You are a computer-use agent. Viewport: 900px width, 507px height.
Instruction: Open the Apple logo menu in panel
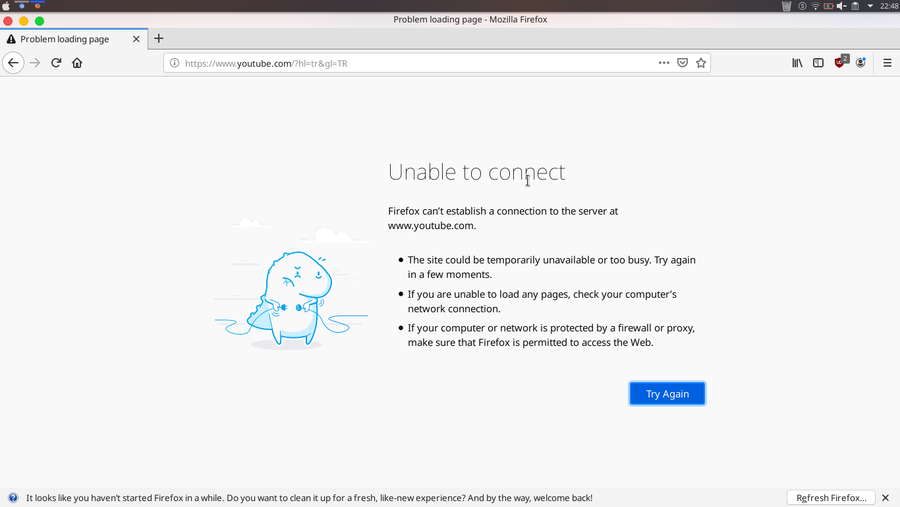coord(6,6)
